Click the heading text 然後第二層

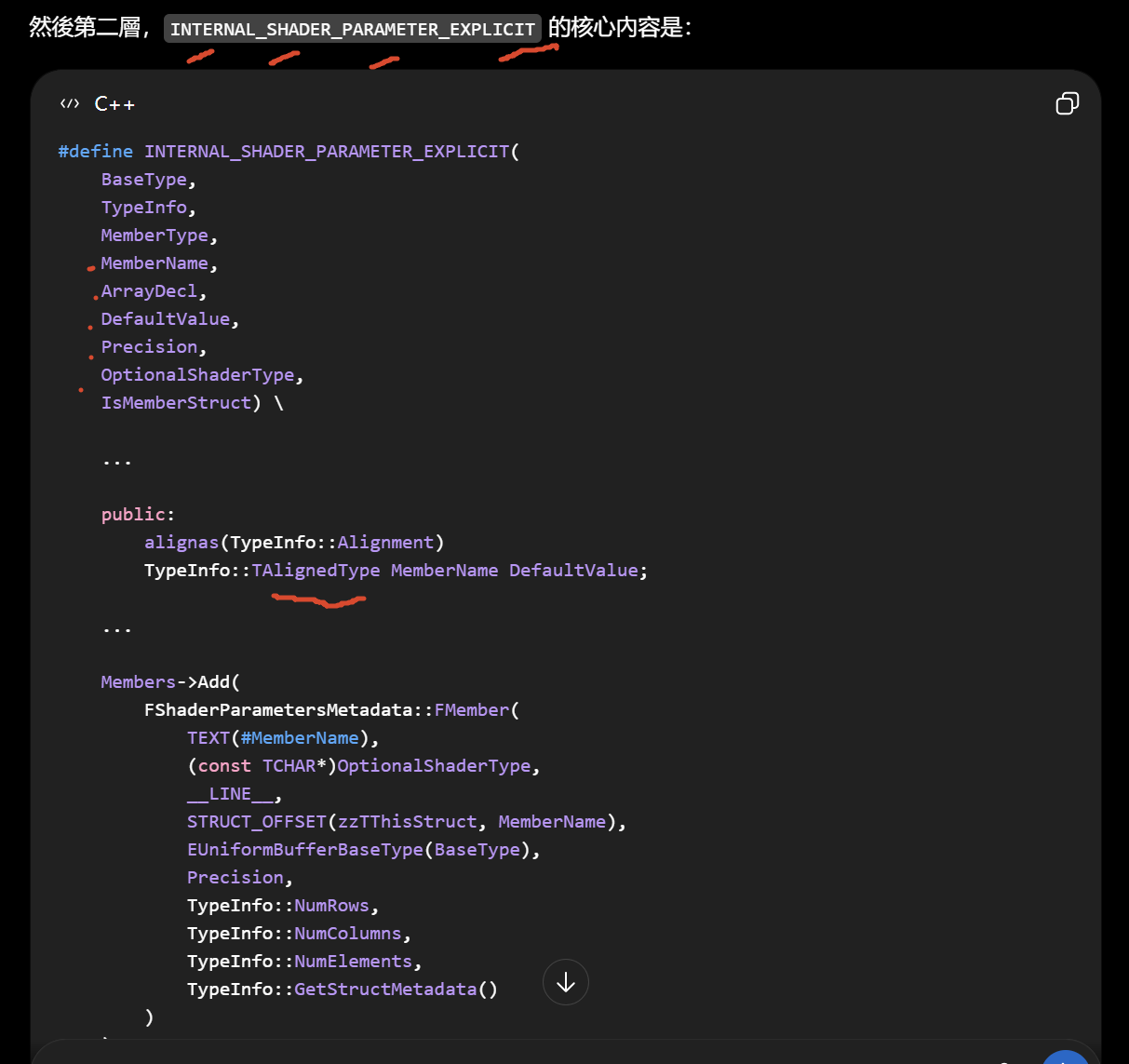(84, 27)
